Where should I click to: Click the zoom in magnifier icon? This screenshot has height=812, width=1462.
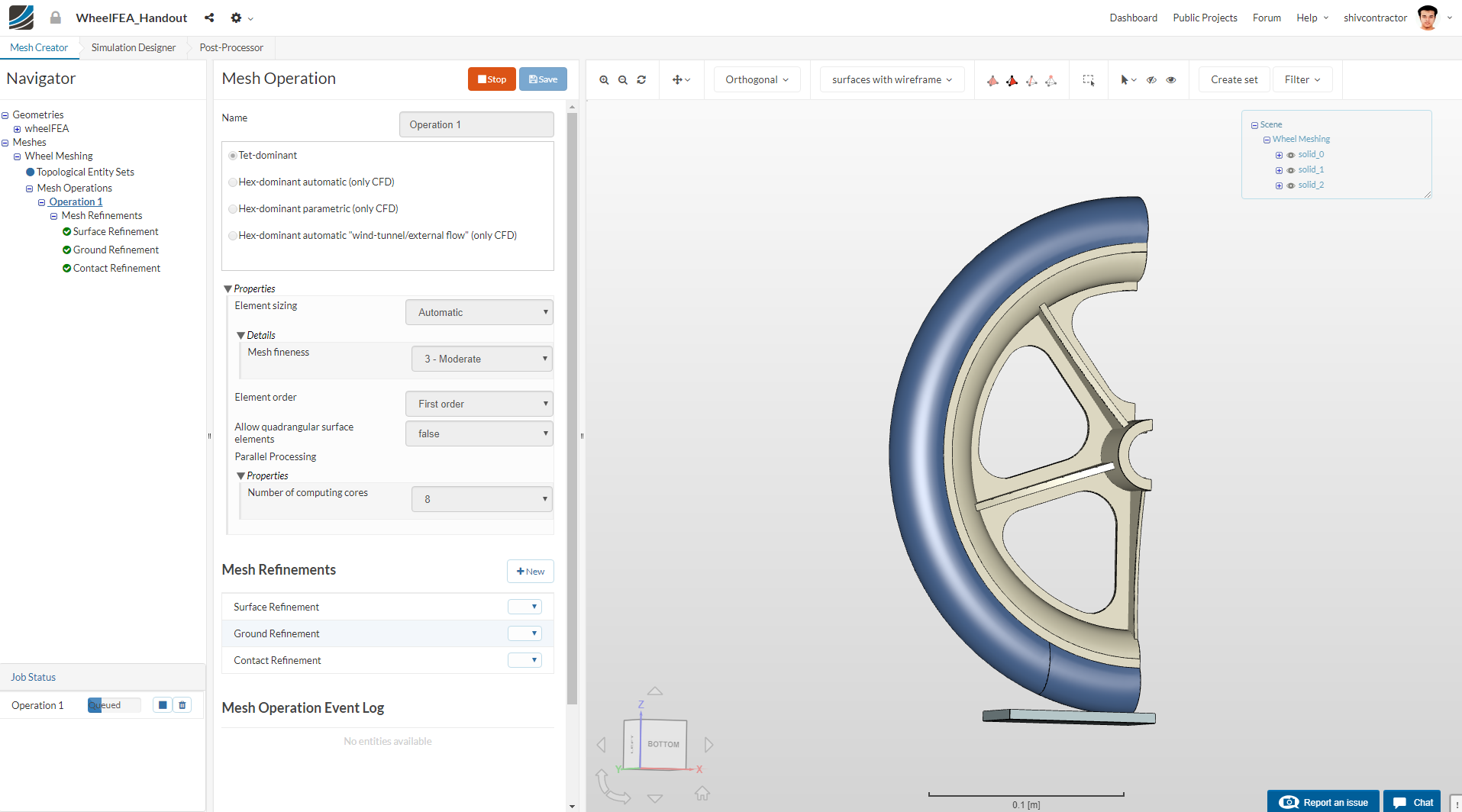click(x=604, y=80)
